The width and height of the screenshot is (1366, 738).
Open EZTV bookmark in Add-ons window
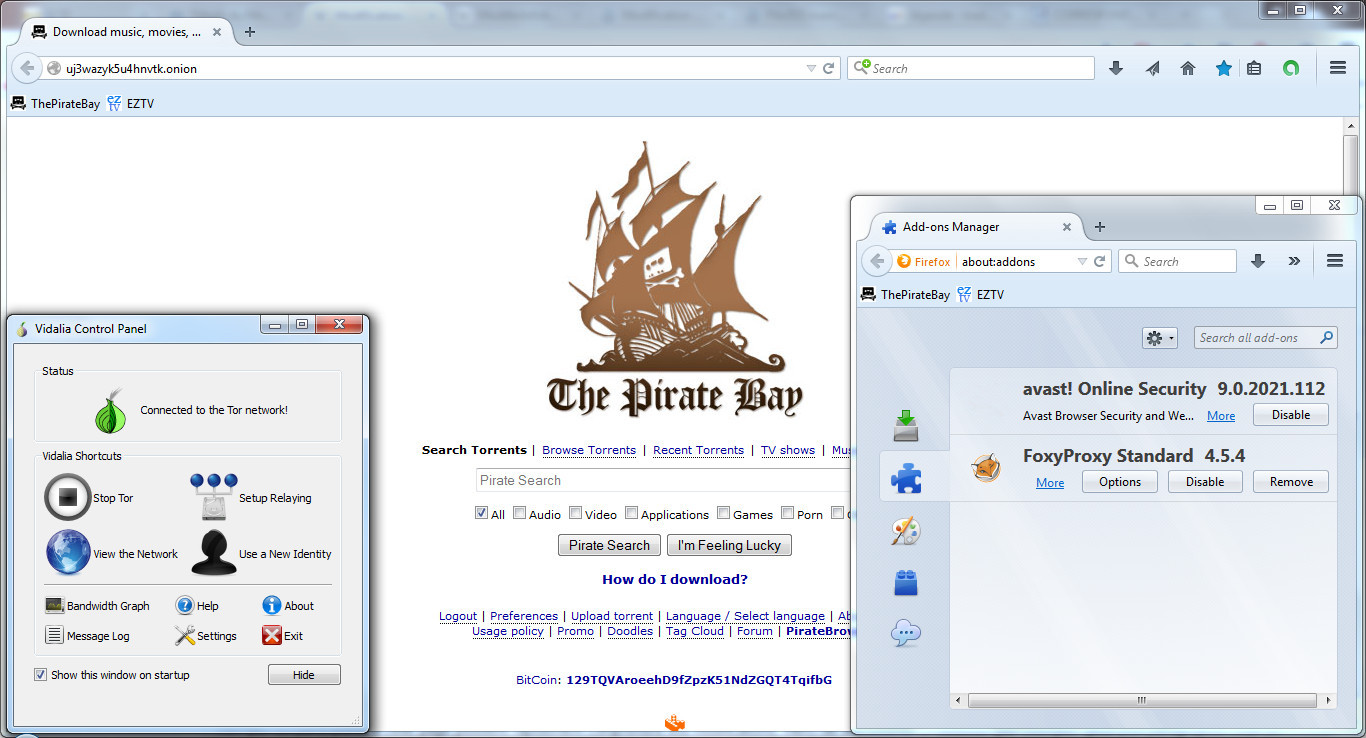(980, 294)
